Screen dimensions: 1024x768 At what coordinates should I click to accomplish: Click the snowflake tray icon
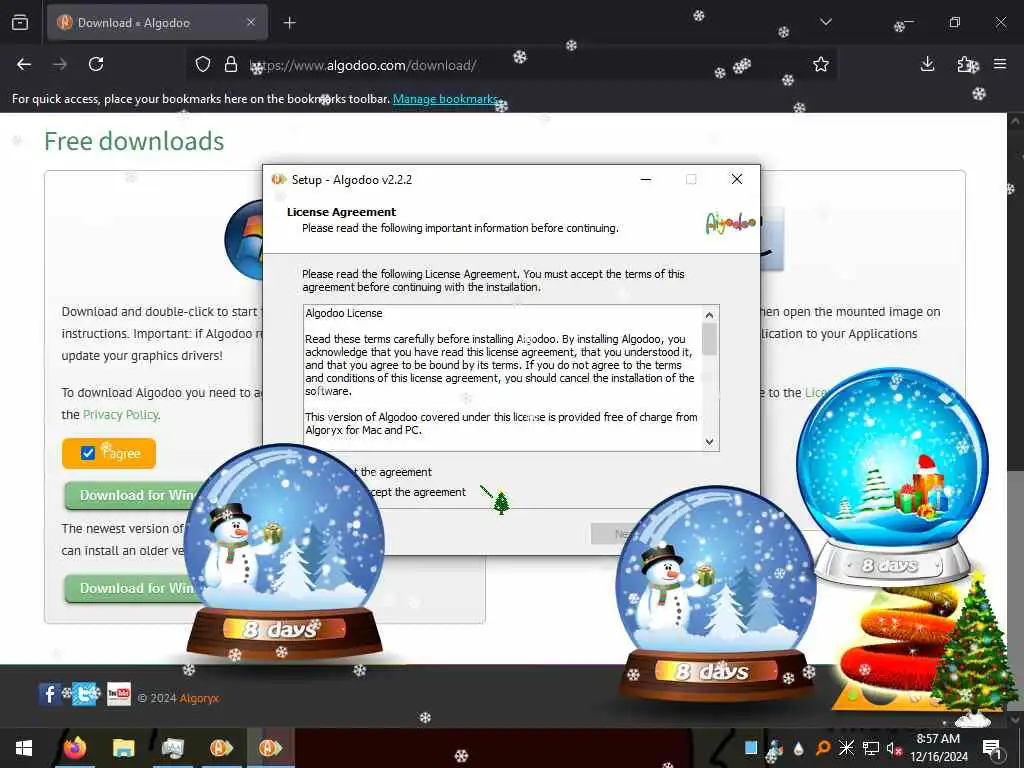pos(846,748)
